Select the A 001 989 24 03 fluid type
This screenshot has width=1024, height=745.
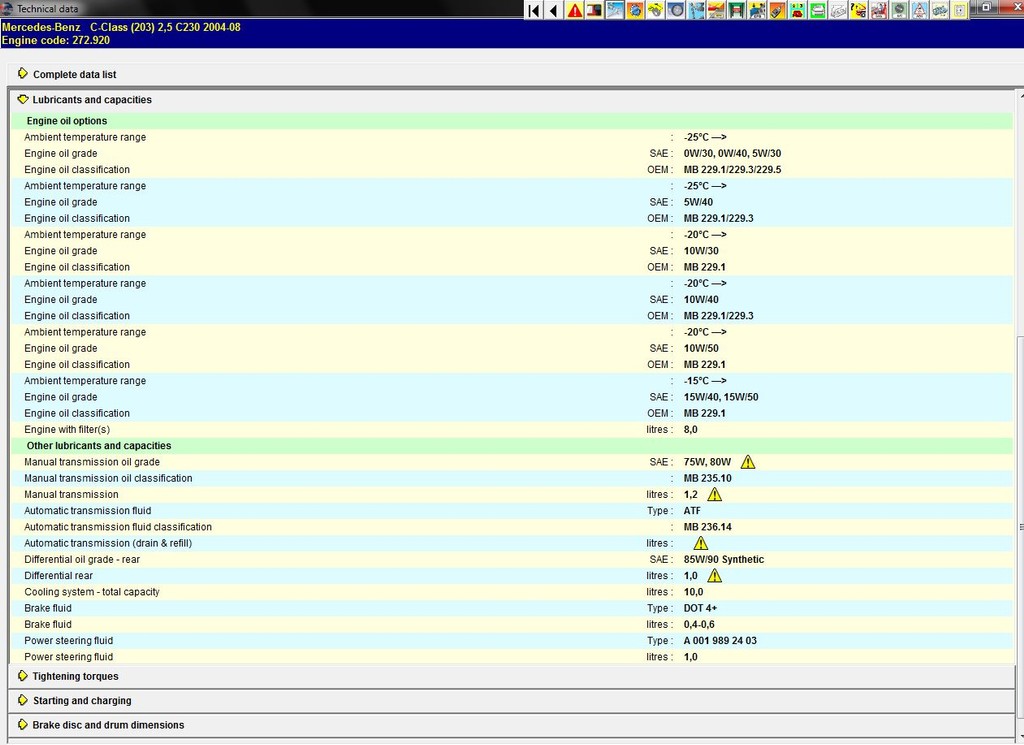[x=720, y=641]
